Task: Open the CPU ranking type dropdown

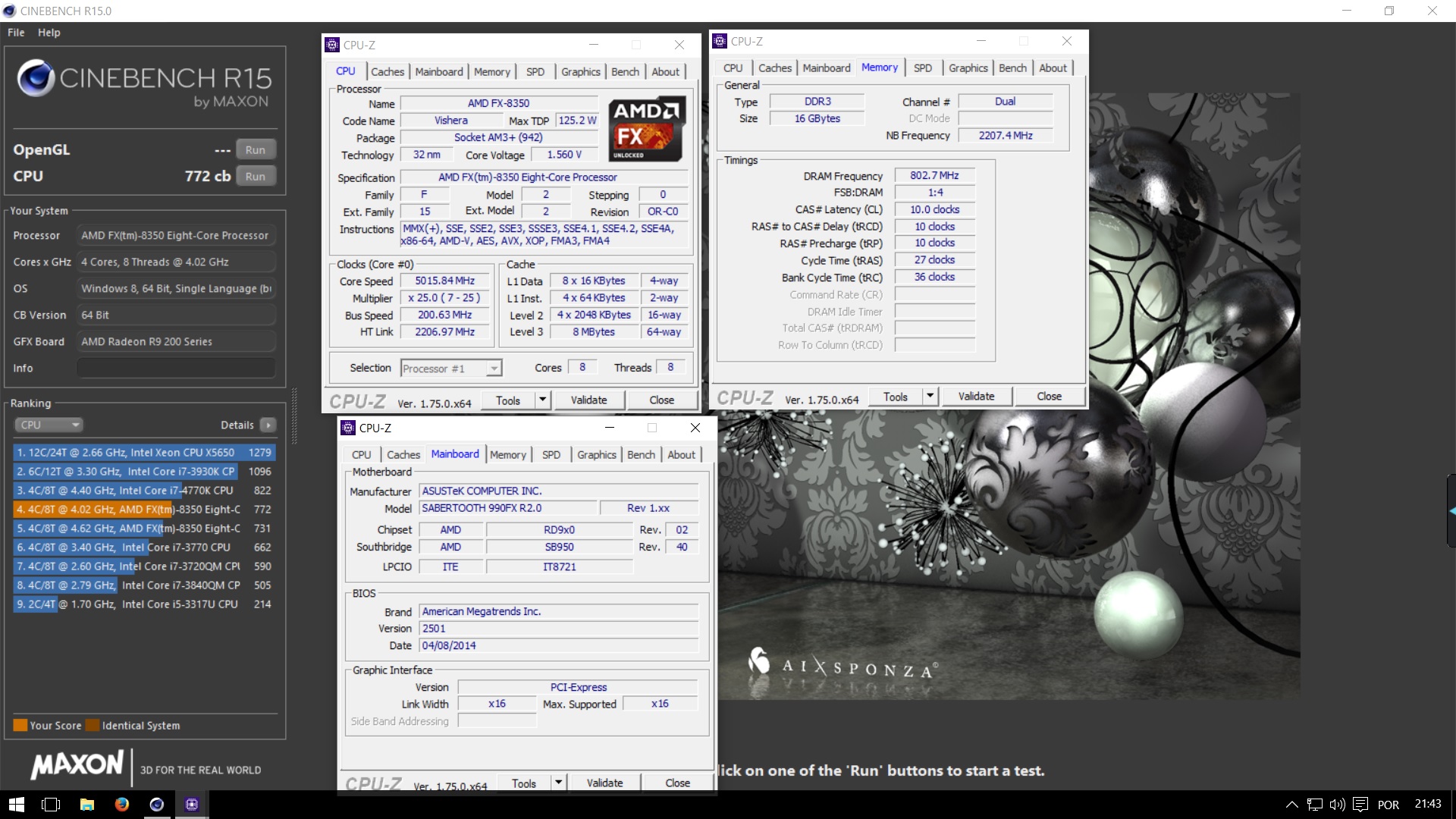Action: [x=48, y=425]
